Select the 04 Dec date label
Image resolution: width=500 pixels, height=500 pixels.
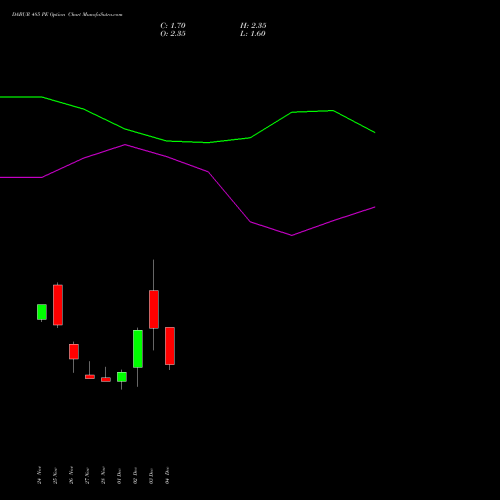(167, 475)
